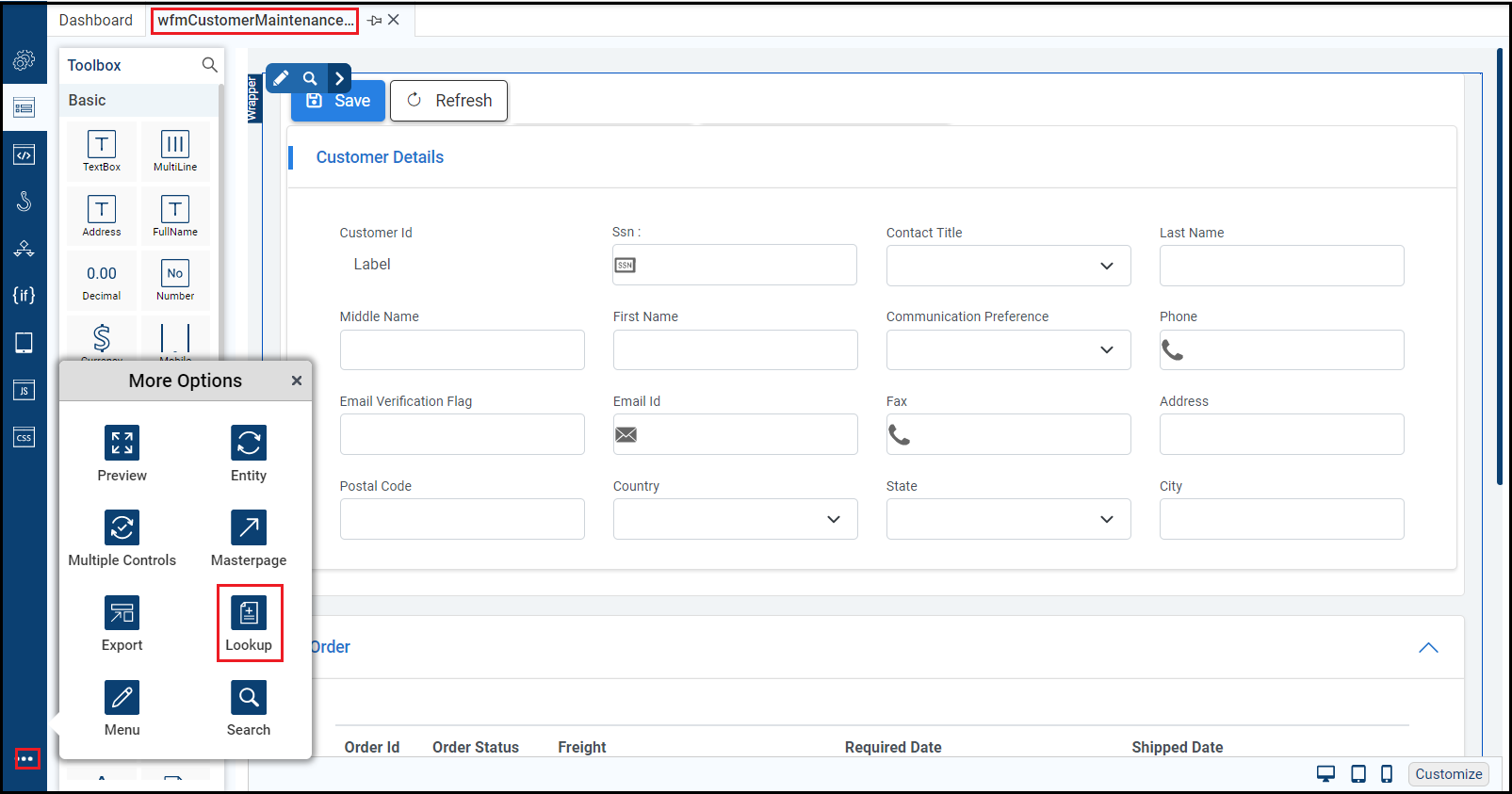Switch to the Dashboard tab

point(95,20)
